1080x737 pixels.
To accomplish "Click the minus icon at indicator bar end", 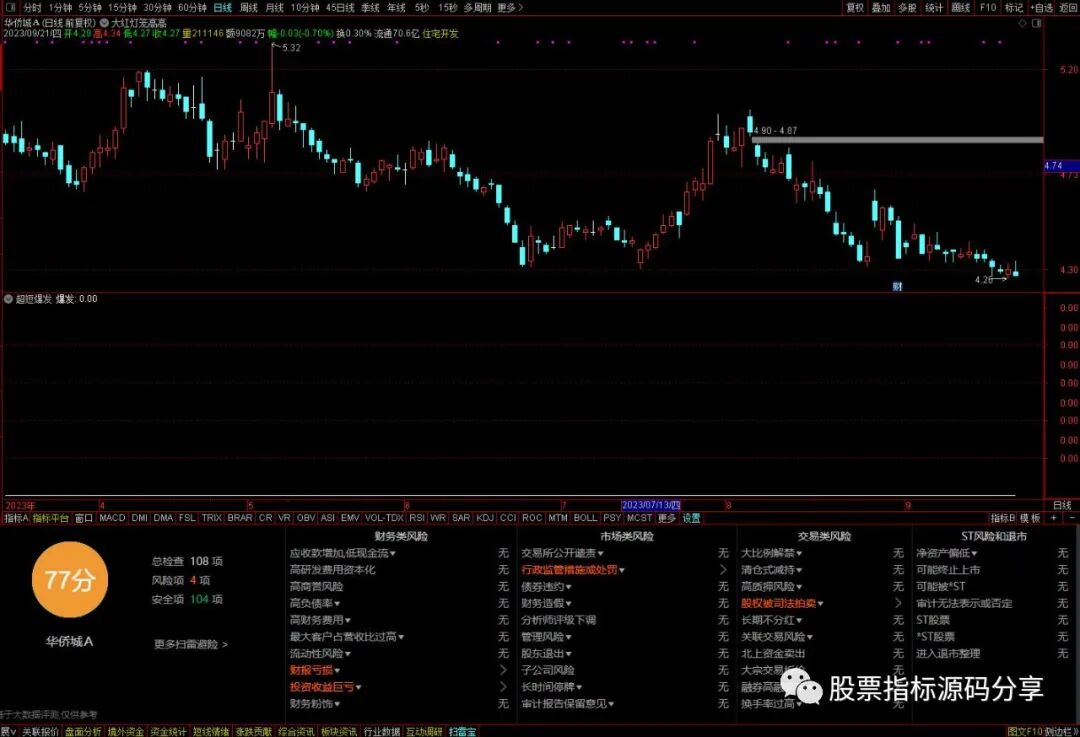I will tap(1072, 518).
